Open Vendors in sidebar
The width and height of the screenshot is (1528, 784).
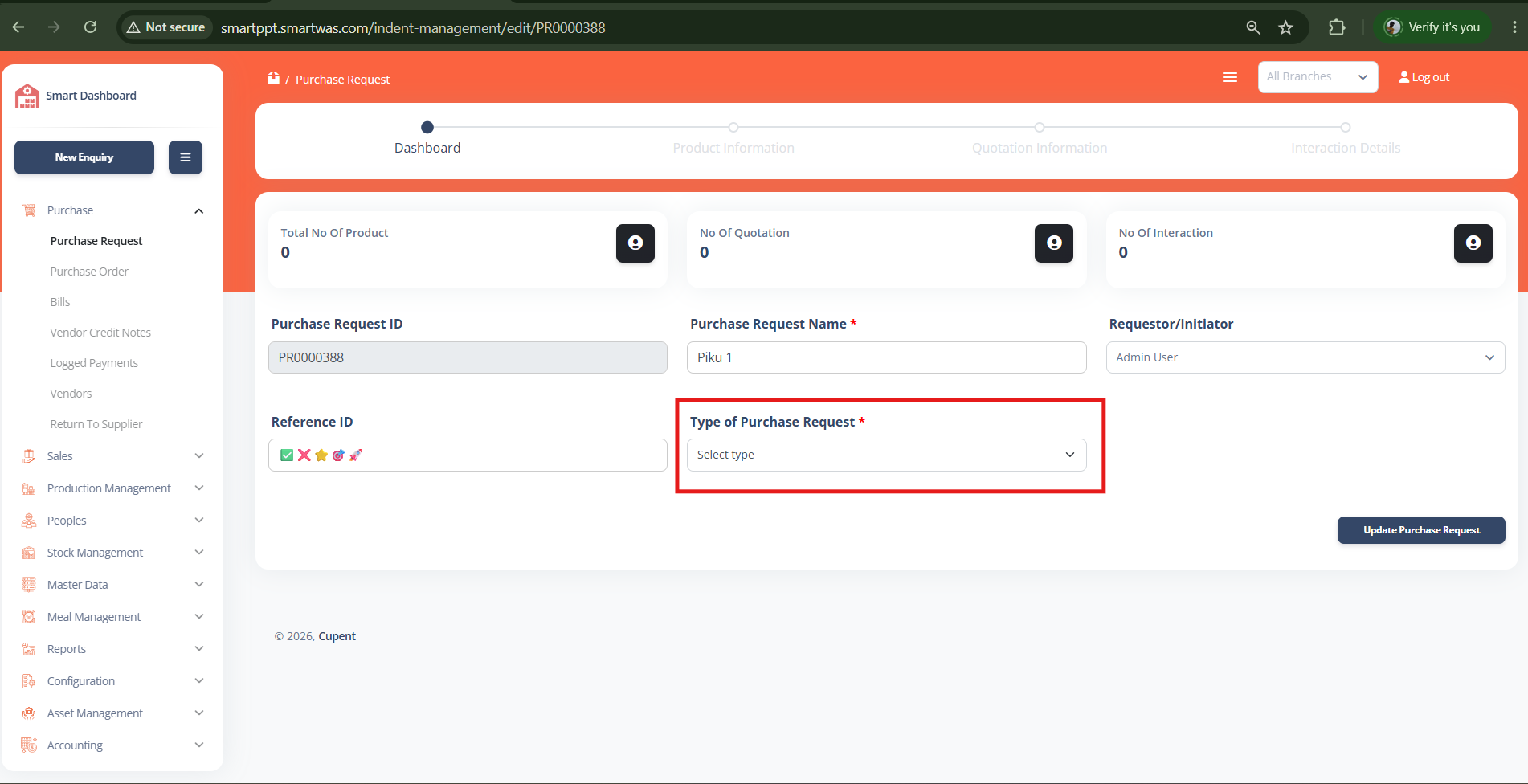point(71,394)
